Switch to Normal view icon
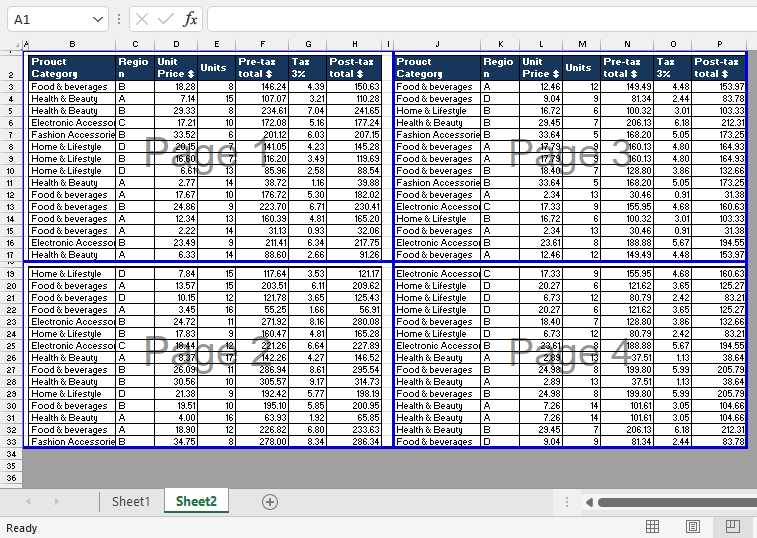 [653, 526]
